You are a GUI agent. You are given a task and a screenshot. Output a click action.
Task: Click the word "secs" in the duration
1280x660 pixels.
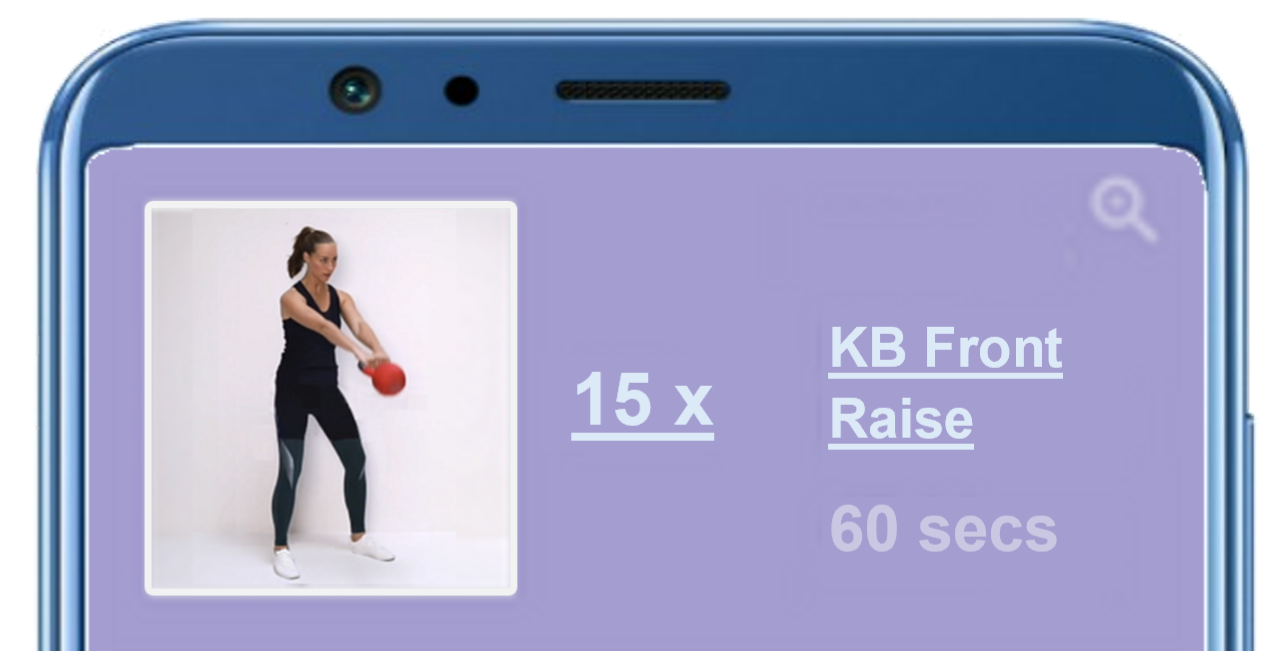point(988,529)
